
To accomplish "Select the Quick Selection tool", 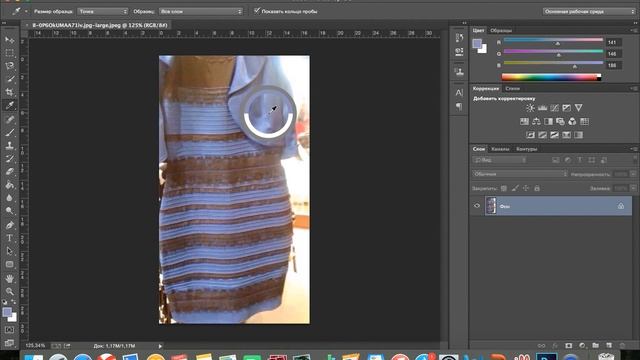I will coord(9,79).
